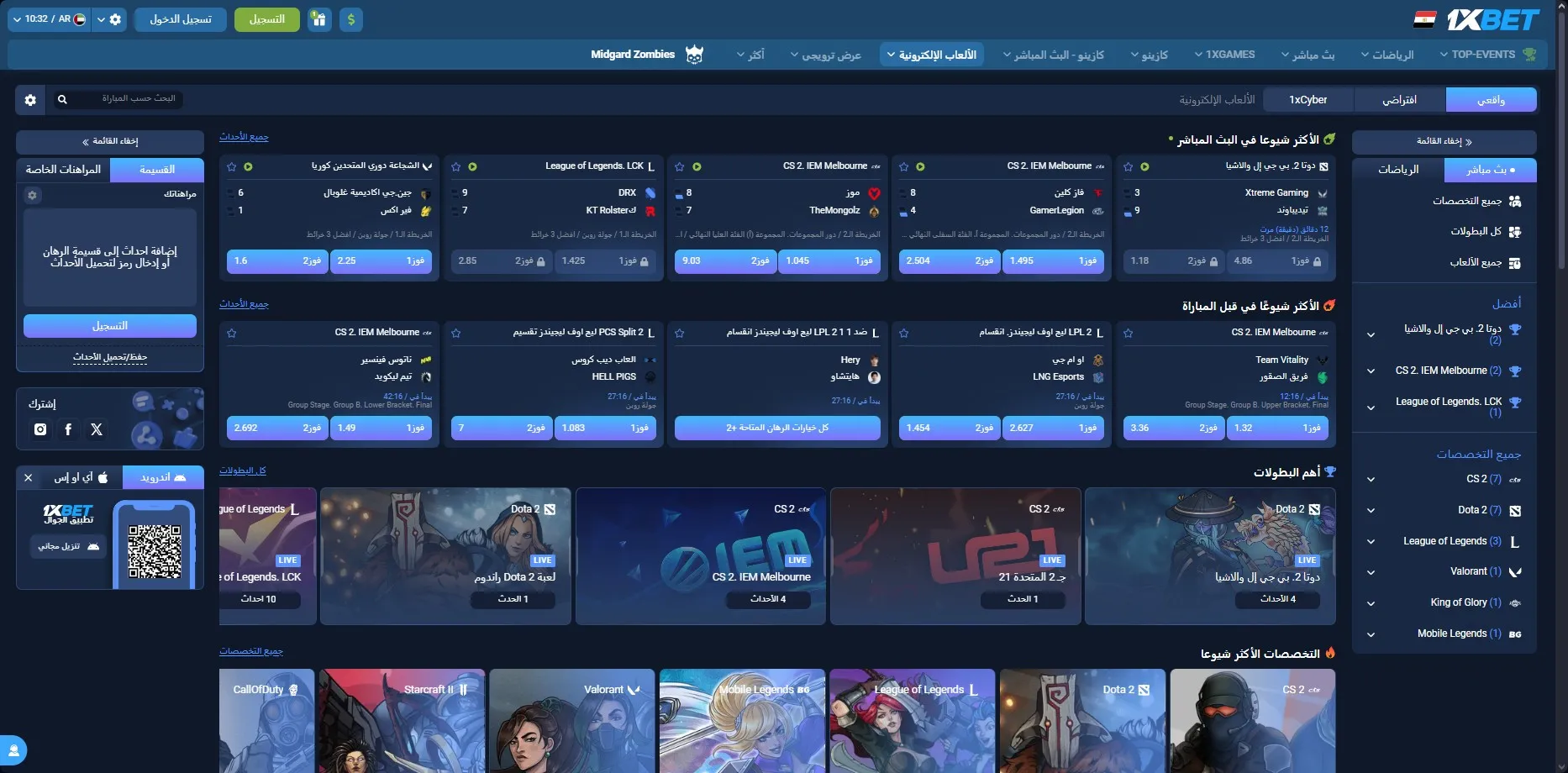This screenshot has width=1568, height=773.
Task: Open the More menu
Action: coord(750,55)
